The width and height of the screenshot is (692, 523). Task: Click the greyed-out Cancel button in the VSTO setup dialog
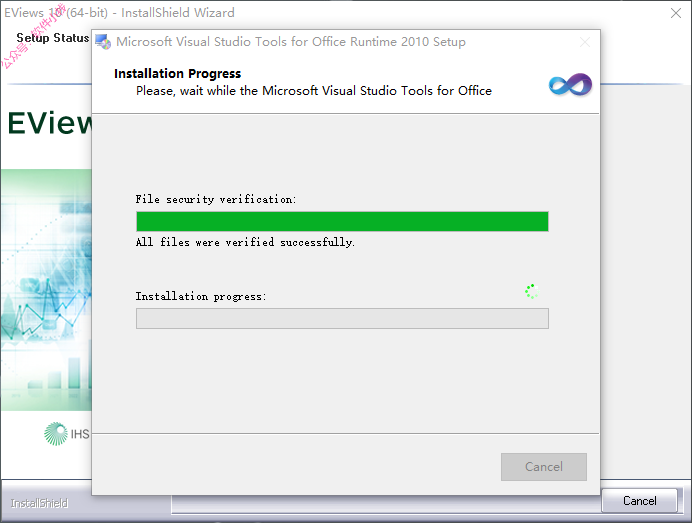(x=544, y=467)
